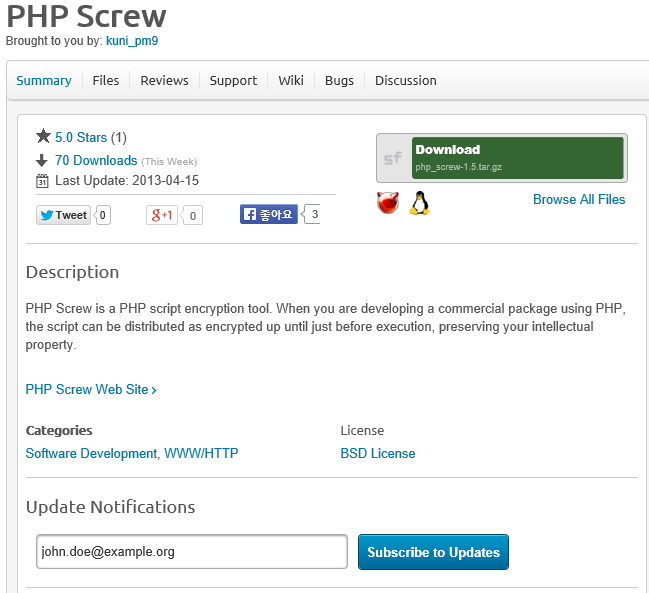The image size is (649, 593).
Task: Open the BSD License link
Action: tap(378, 454)
